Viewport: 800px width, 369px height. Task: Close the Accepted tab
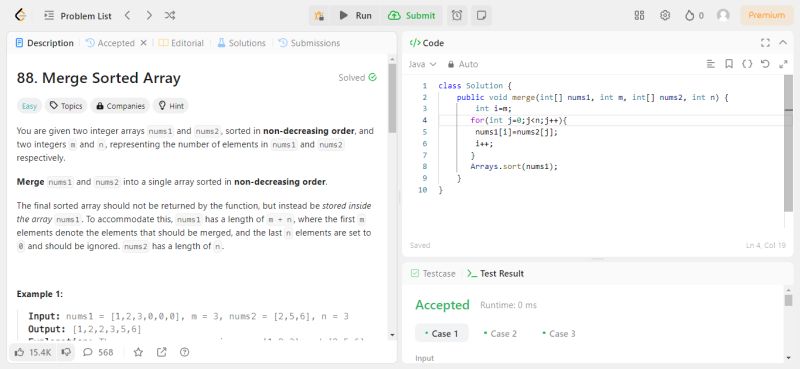pyautogui.click(x=143, y=43)
